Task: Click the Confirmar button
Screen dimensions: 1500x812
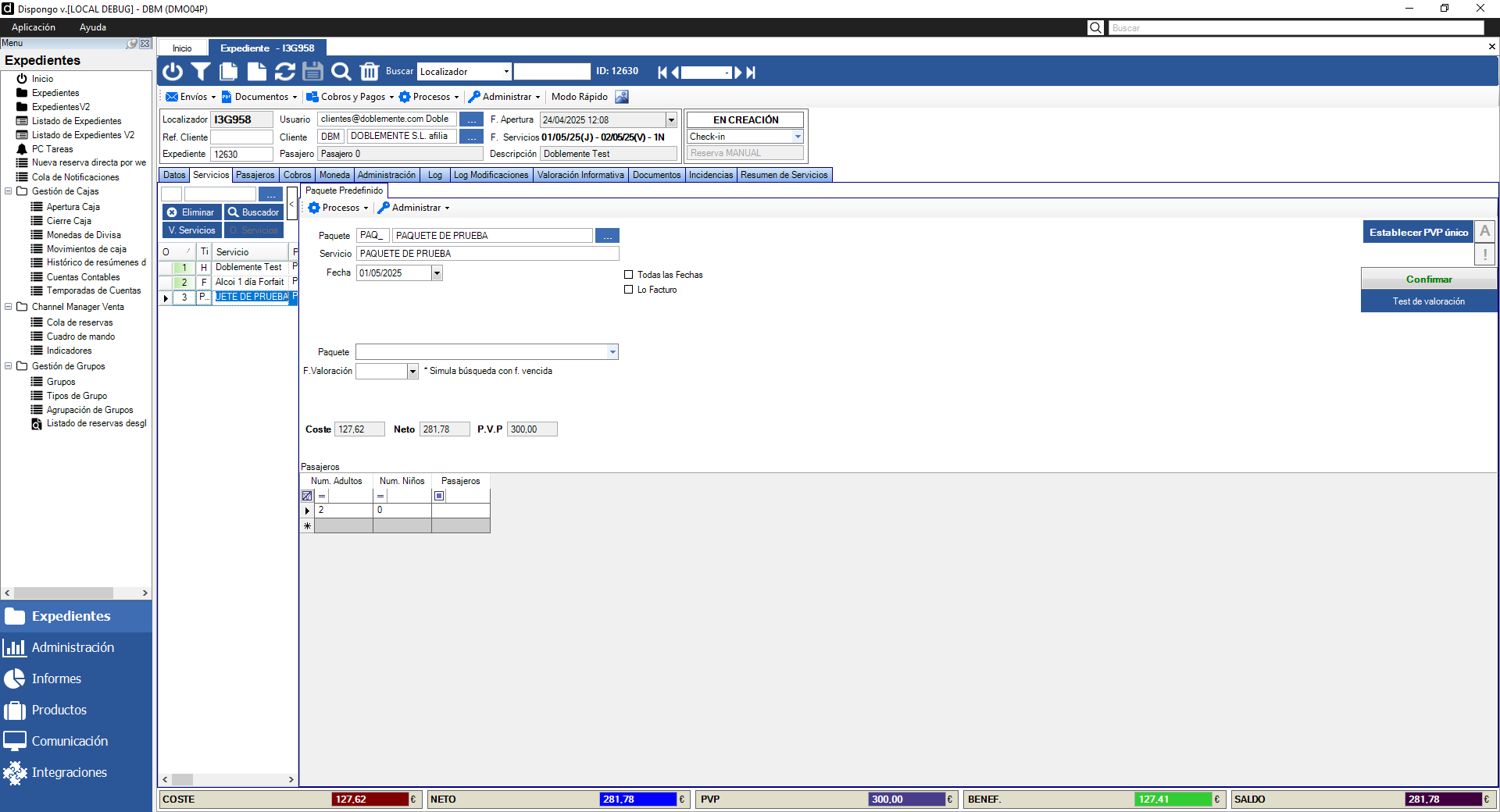Action: pos(1429,280)
